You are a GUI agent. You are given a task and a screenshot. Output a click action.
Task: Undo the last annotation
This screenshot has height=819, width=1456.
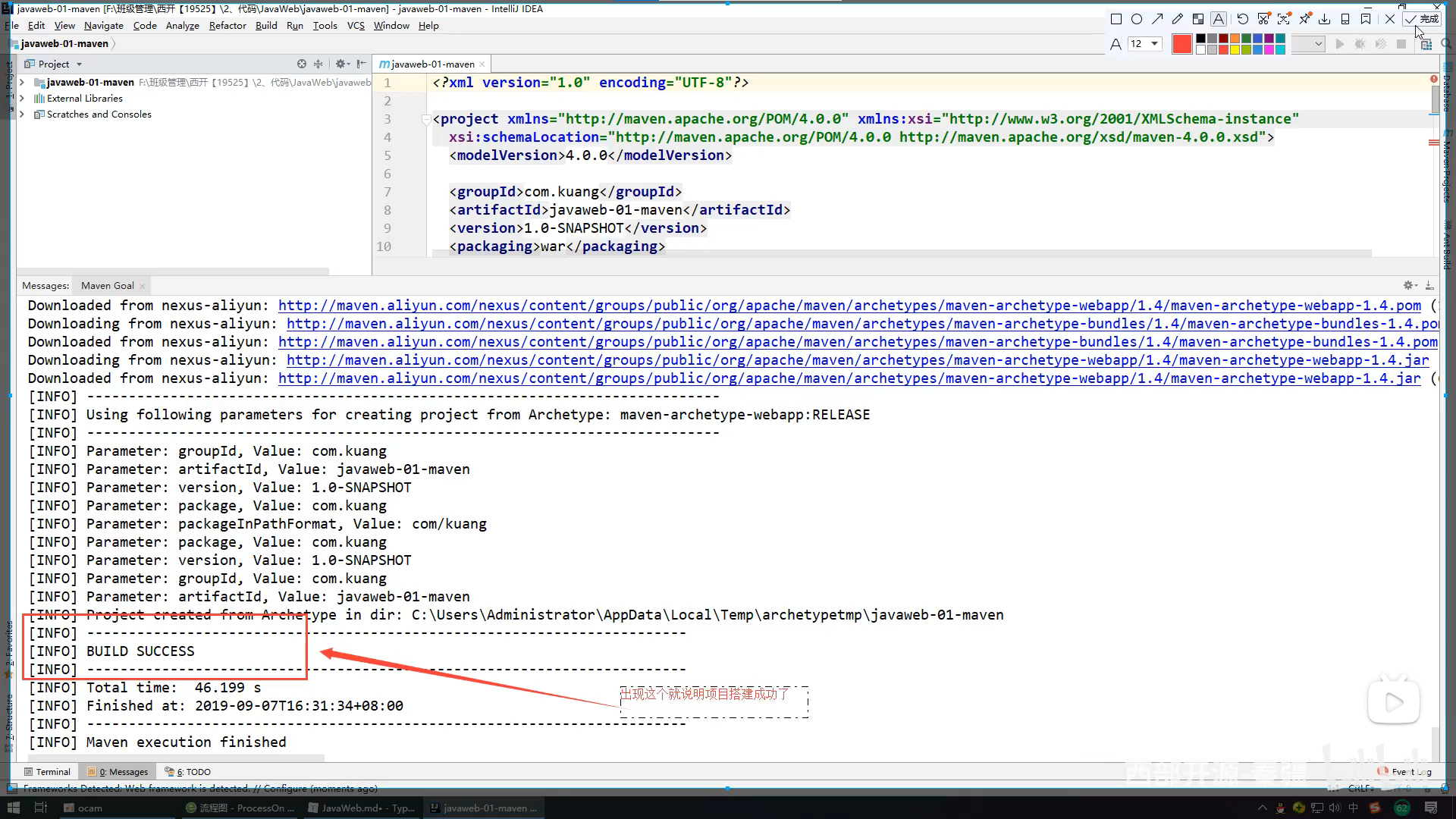(x=1243, y=19)
